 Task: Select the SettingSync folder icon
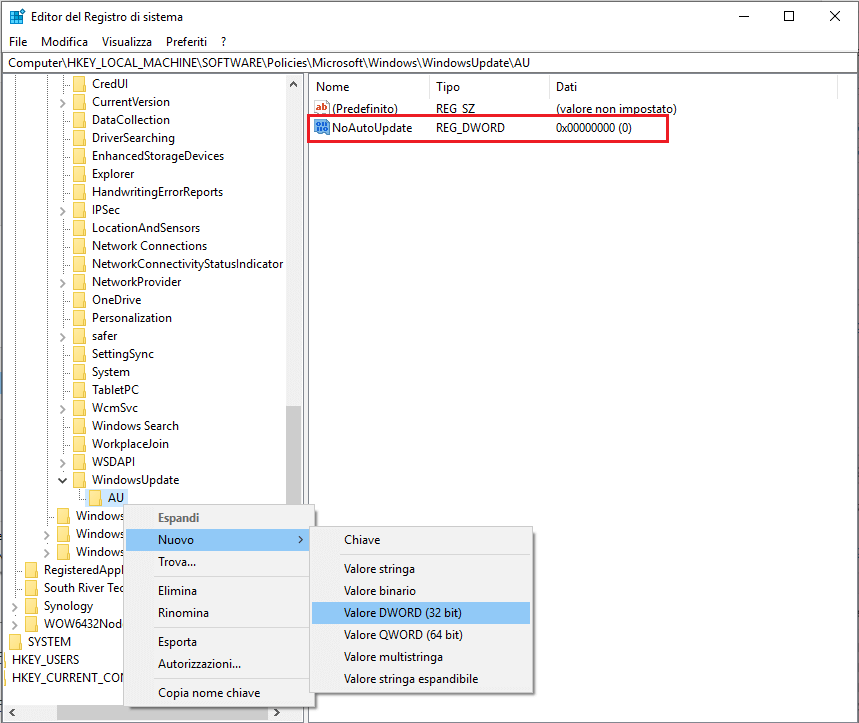[x=79, y=354]
